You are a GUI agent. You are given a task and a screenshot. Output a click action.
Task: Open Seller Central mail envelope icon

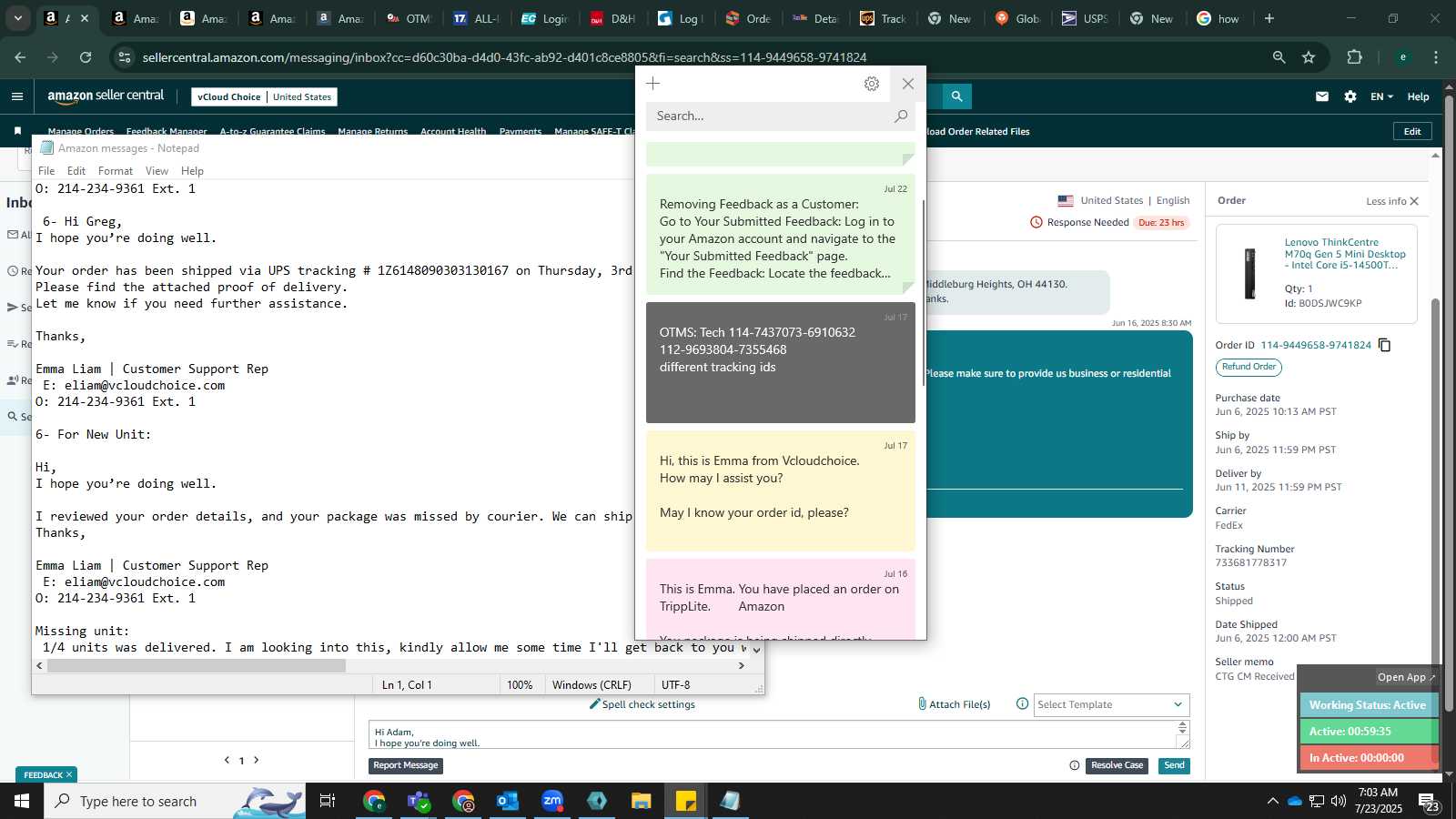pos(1322,96)
